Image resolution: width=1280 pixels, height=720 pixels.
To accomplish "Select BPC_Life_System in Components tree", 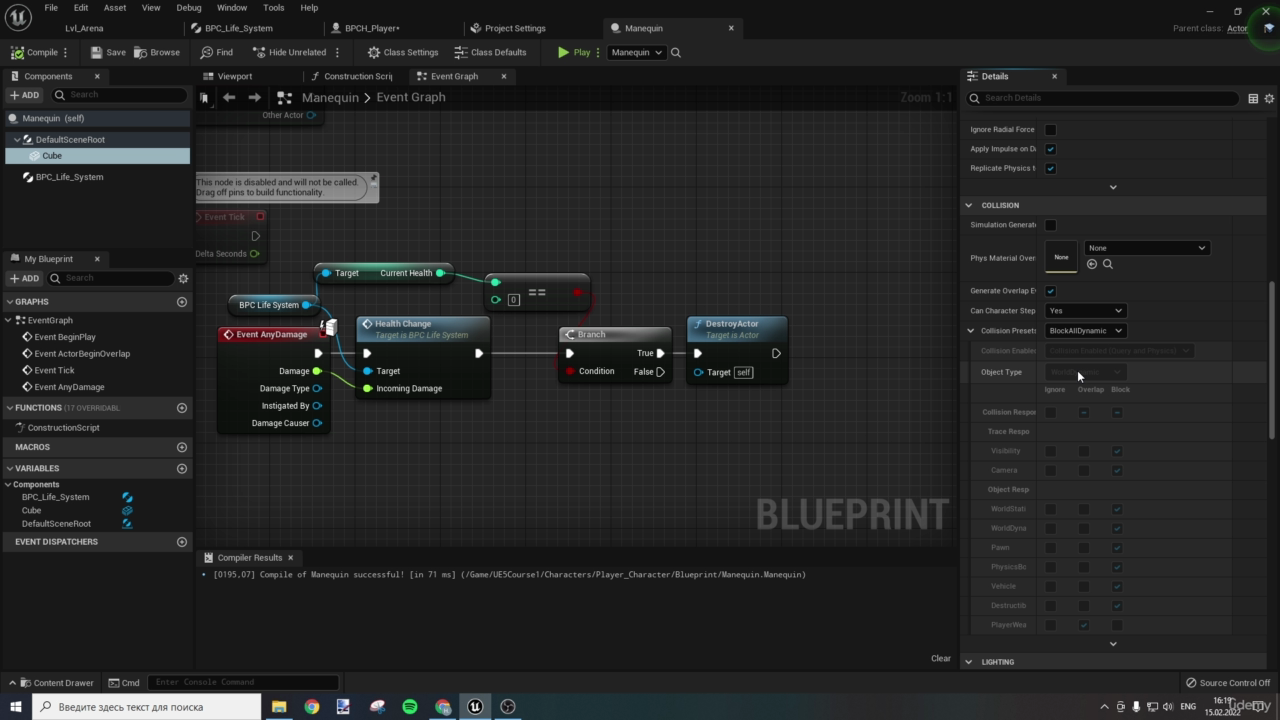I will (69, 177).
